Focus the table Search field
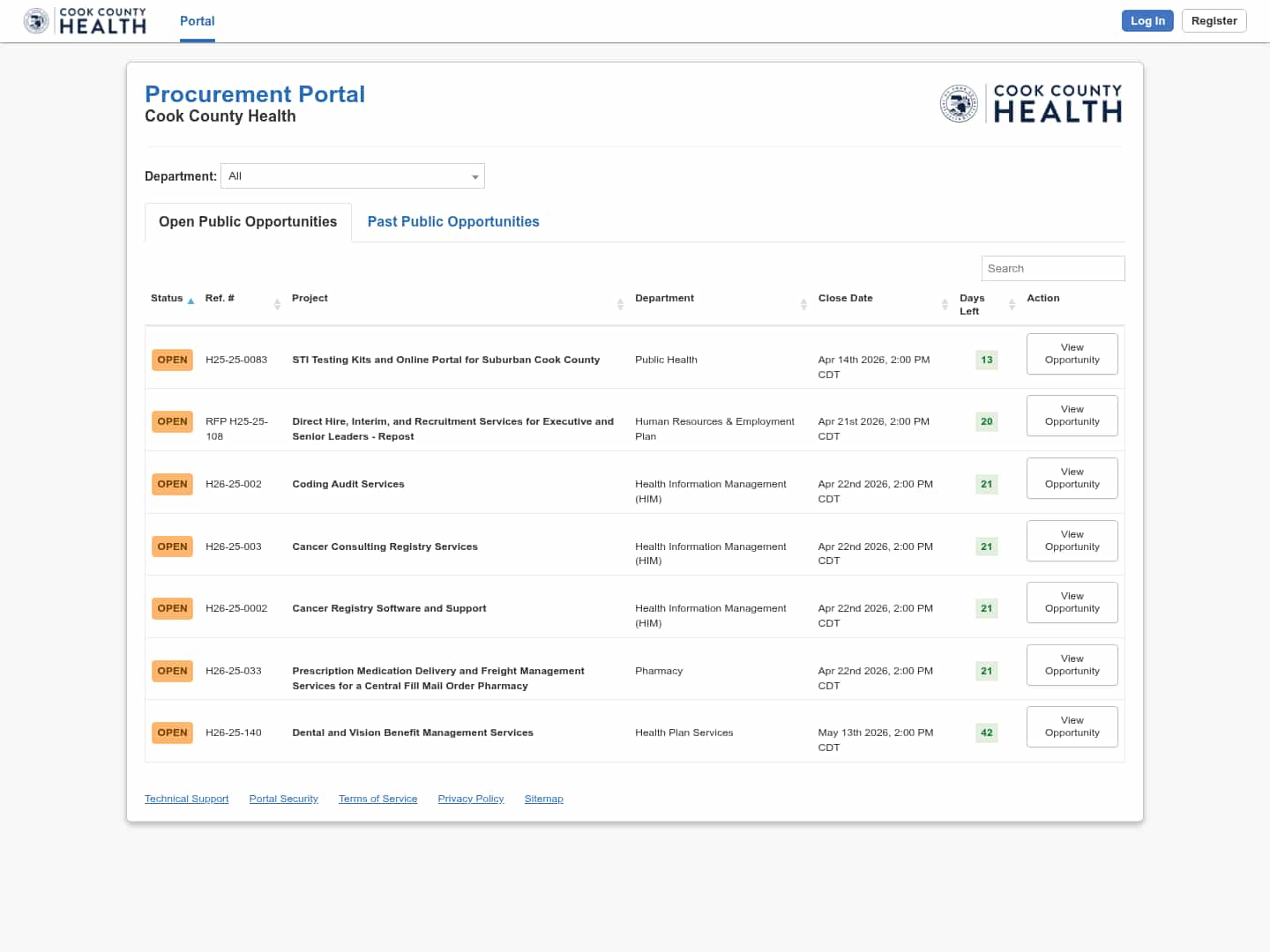This screenshot has width=1270, height=952. click(x=1052, y=269)
